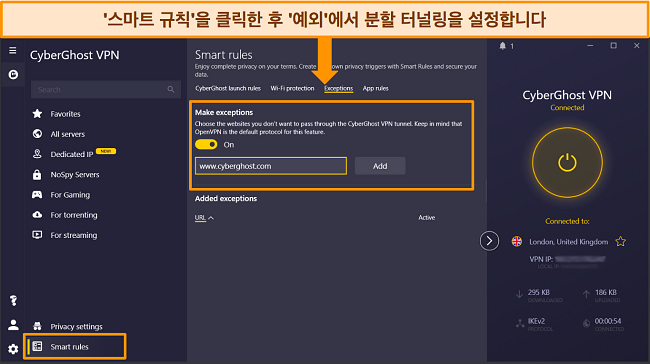650x364 pixels.
Task: Click London, United Kingdom server name
Action: click(x=568, y=242)
